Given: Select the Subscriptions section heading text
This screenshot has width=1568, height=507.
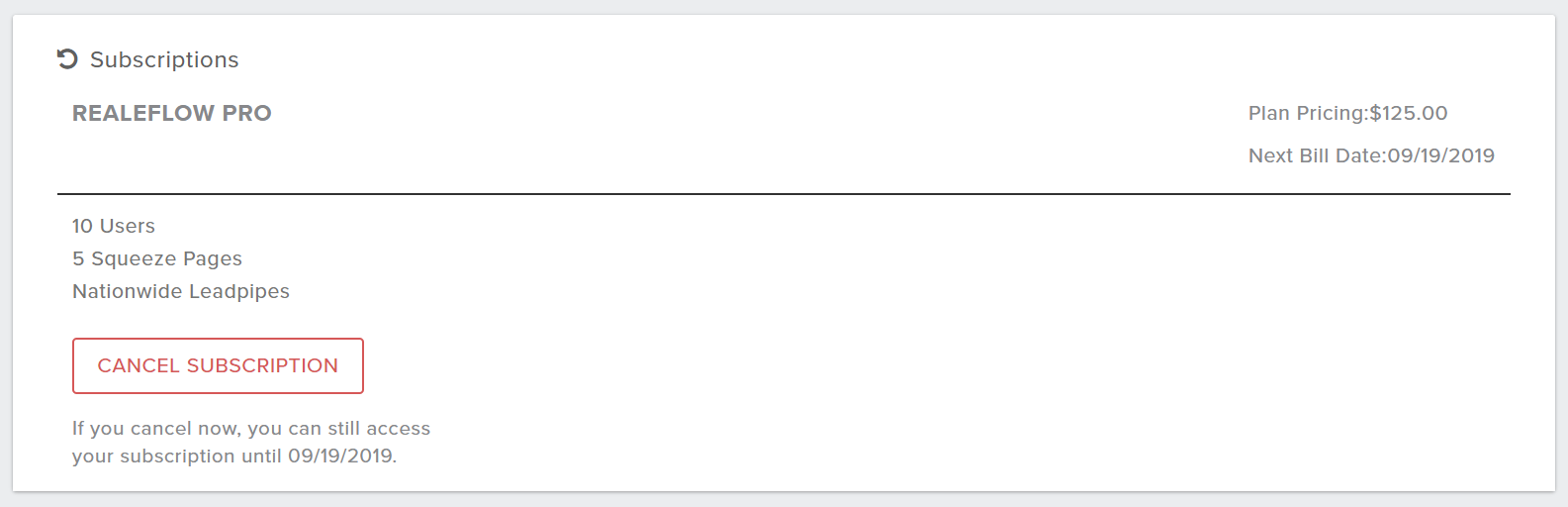Looking at the screenshot, I should 164,59.
